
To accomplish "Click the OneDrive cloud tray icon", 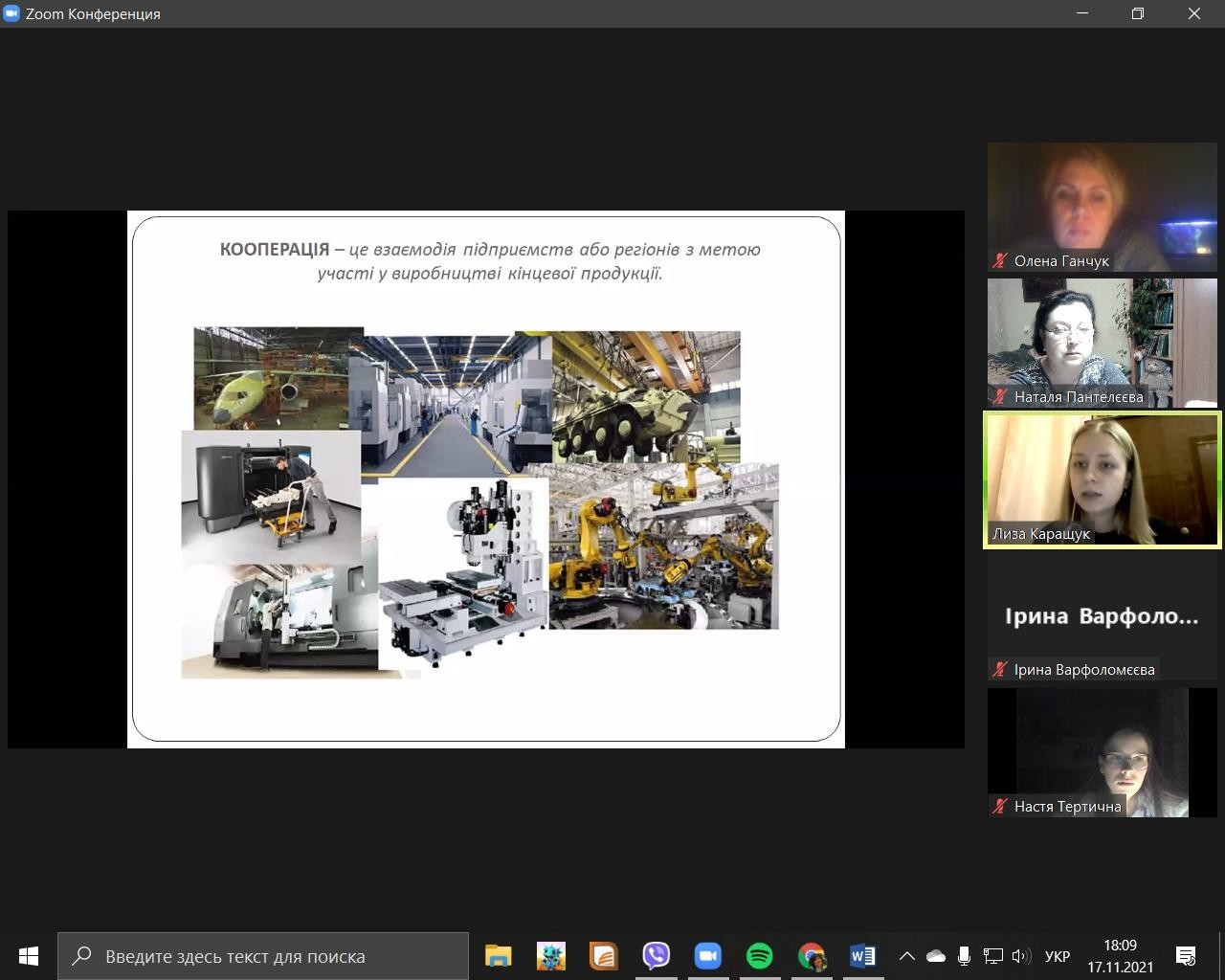I will pos(936,955).
